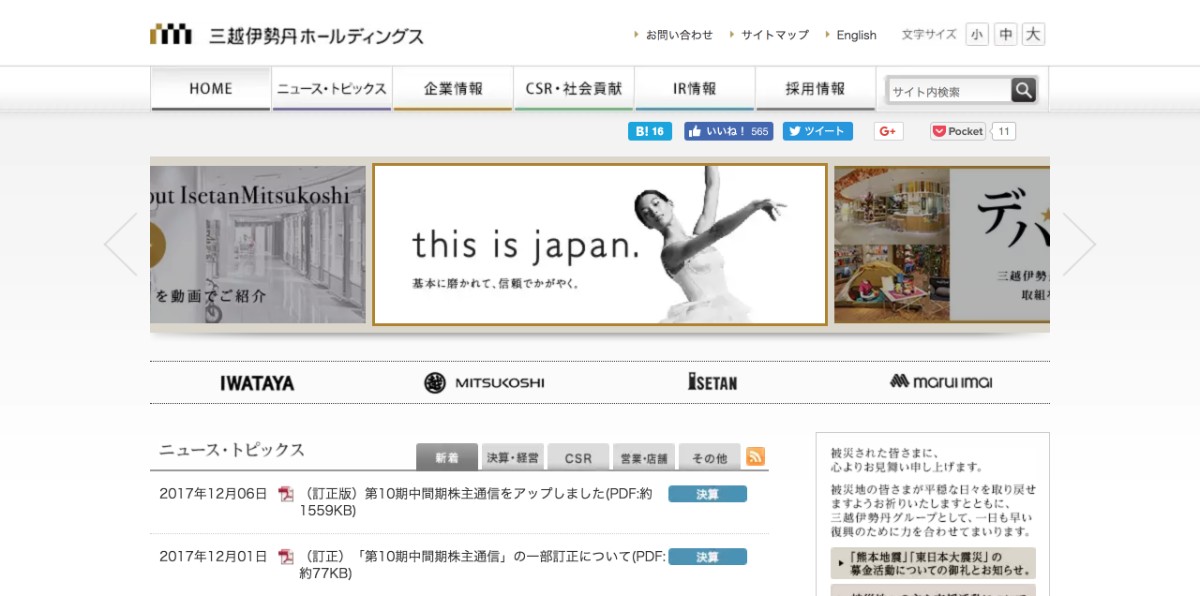The height and width of the screenshot is (596, 1200).
Task: Click Pocket count bubble 11
Action: click(1004, 131)
